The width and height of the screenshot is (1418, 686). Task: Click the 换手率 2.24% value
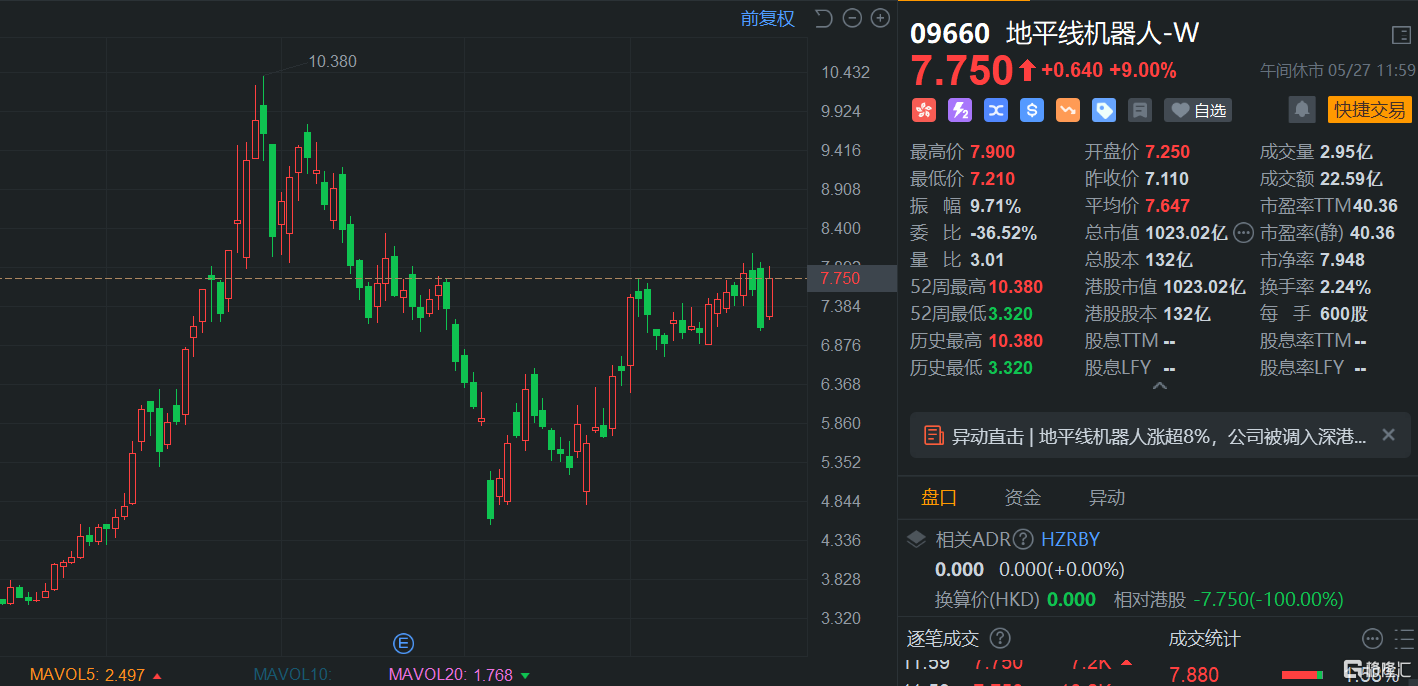click(x=1345, y=287)
